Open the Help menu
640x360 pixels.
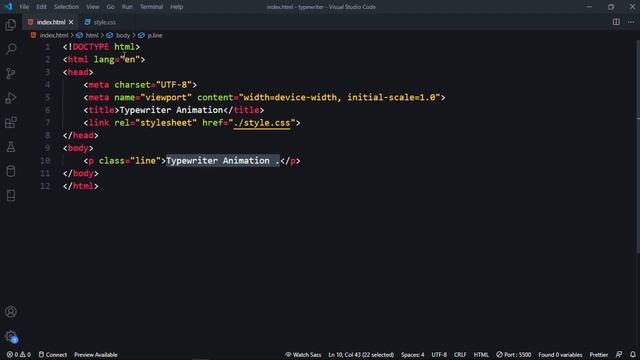coord(177,7)
